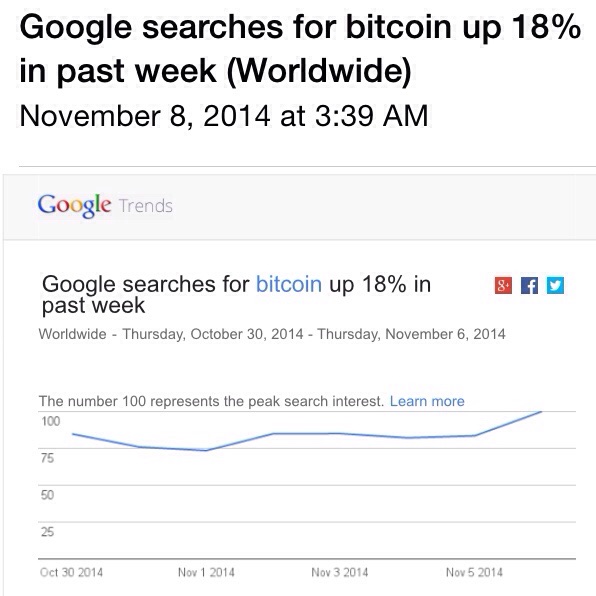
Task: Click the Worldwide date range subtitle
Action: [272, 334]
